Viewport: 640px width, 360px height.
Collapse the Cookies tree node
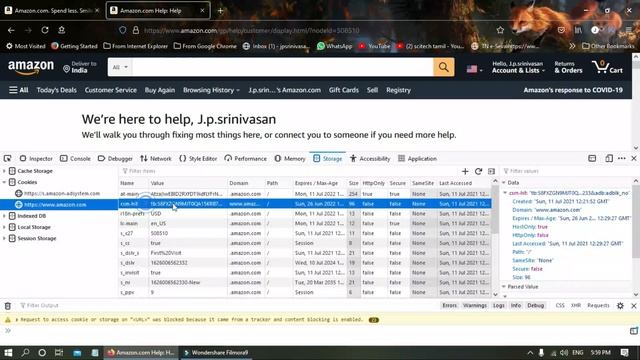pos(4,182)
